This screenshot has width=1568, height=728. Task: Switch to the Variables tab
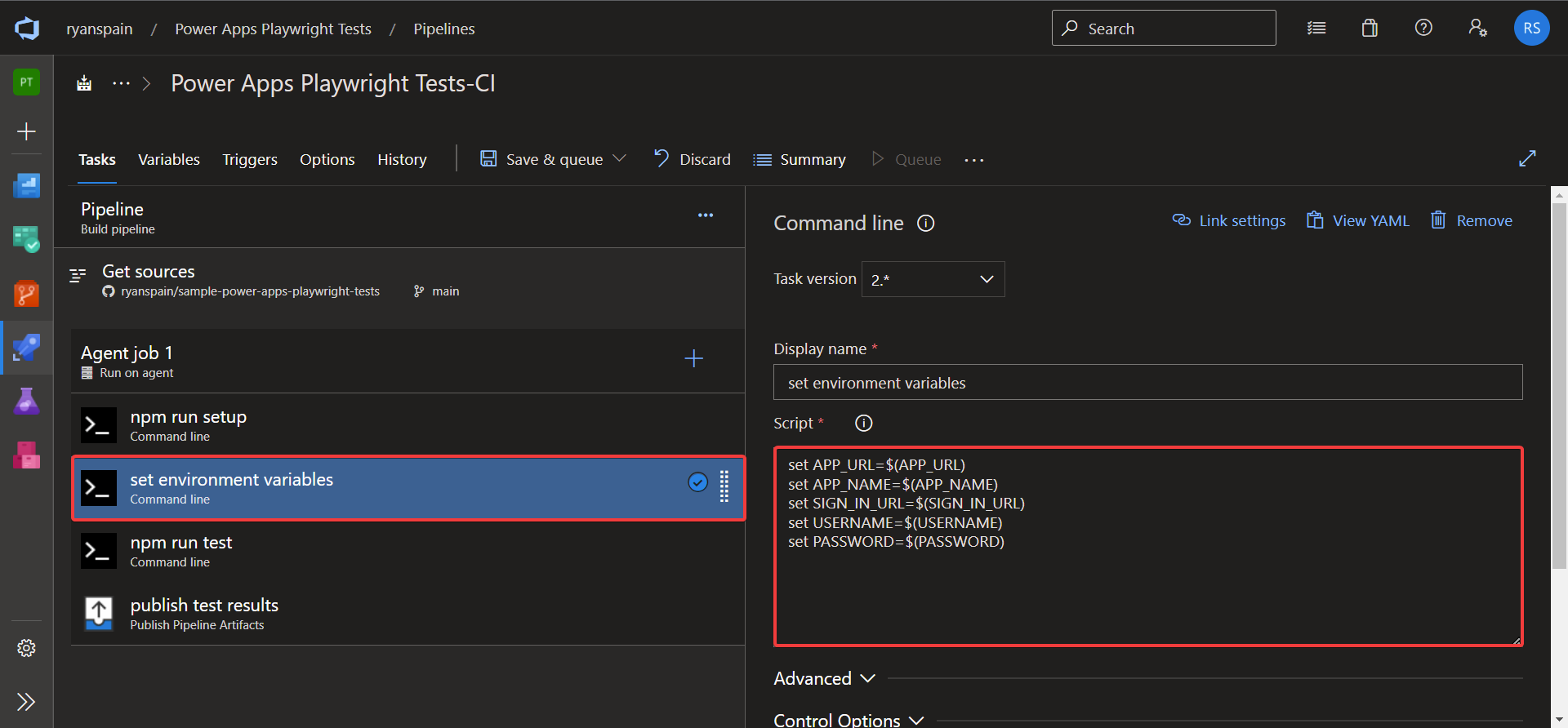(x=169, y=160)
